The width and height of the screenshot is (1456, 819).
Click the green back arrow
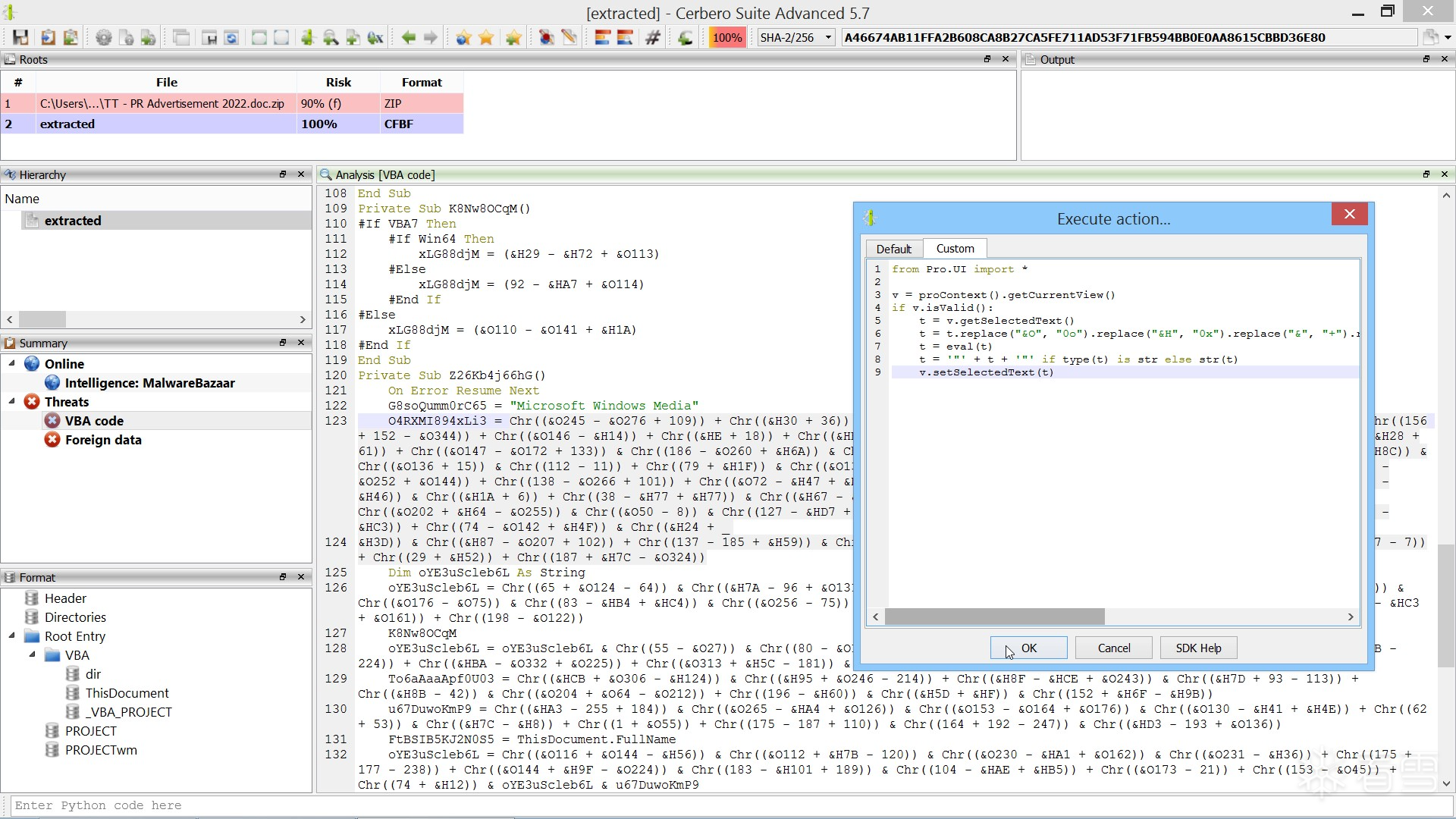(x=408, y=37)
